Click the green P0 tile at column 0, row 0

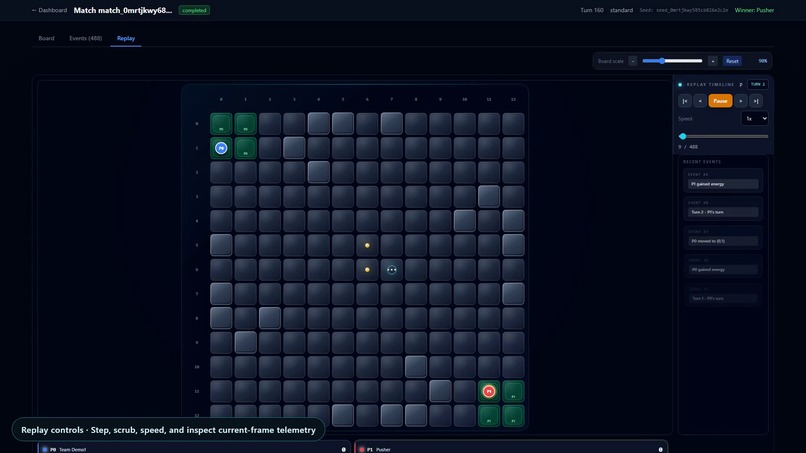221,124
